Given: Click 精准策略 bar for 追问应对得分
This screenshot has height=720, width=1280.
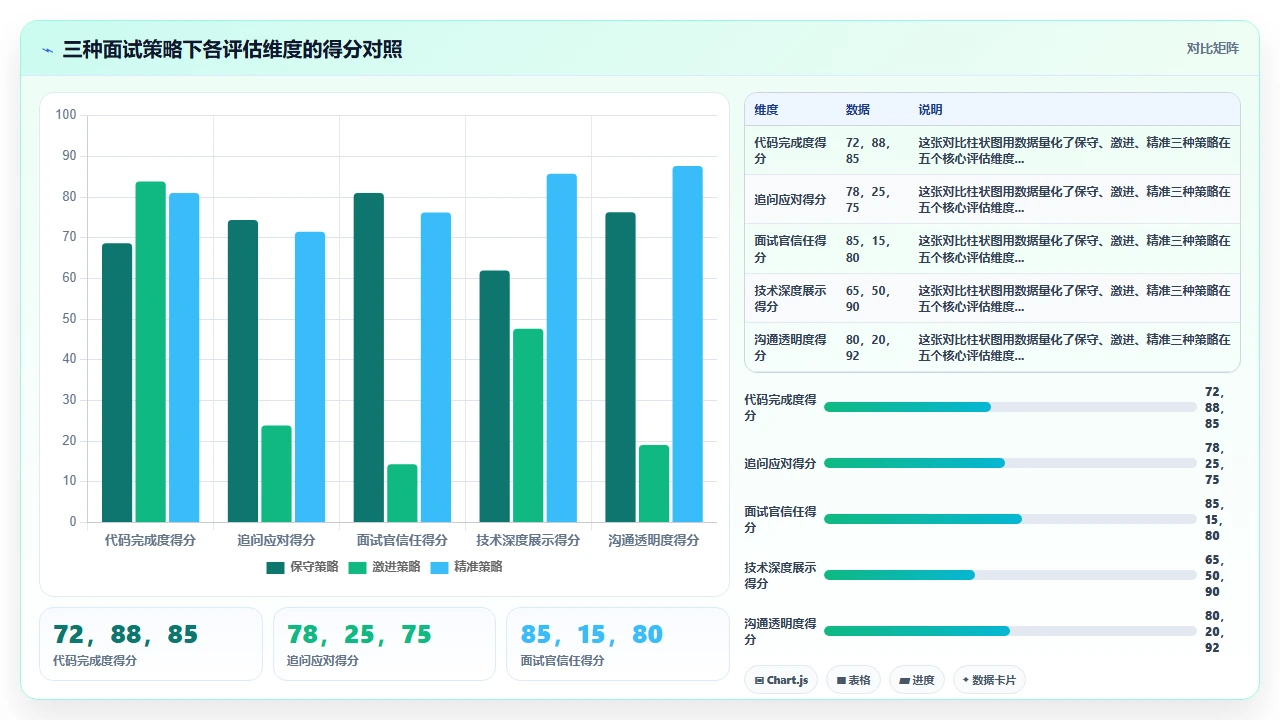Looking at the screenshot, I should click(x=310, y=377).
